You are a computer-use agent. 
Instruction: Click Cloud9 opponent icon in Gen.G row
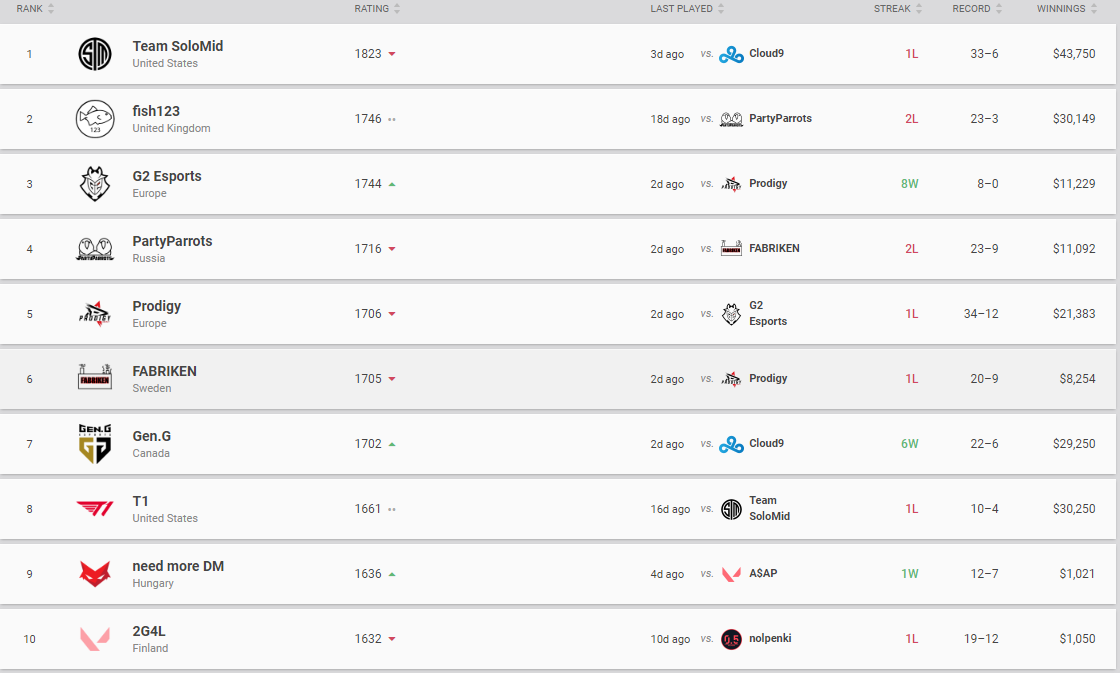(x=731, y=444)
